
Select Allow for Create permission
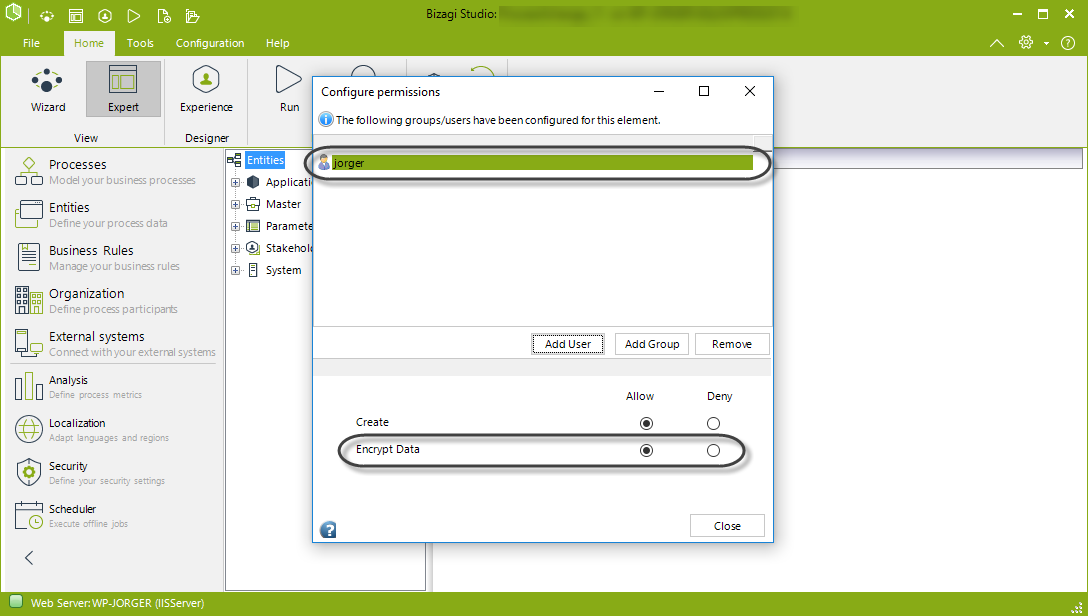tap(647, 423)
